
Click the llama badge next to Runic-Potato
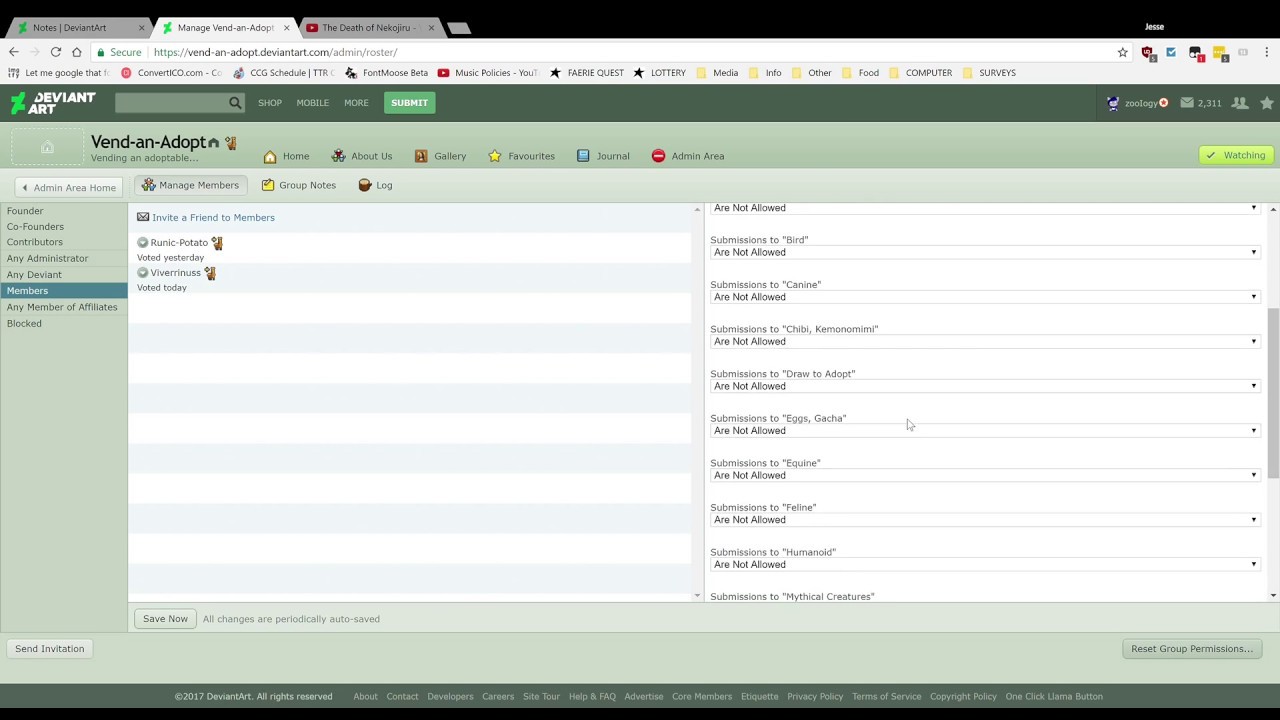(217, 243)
